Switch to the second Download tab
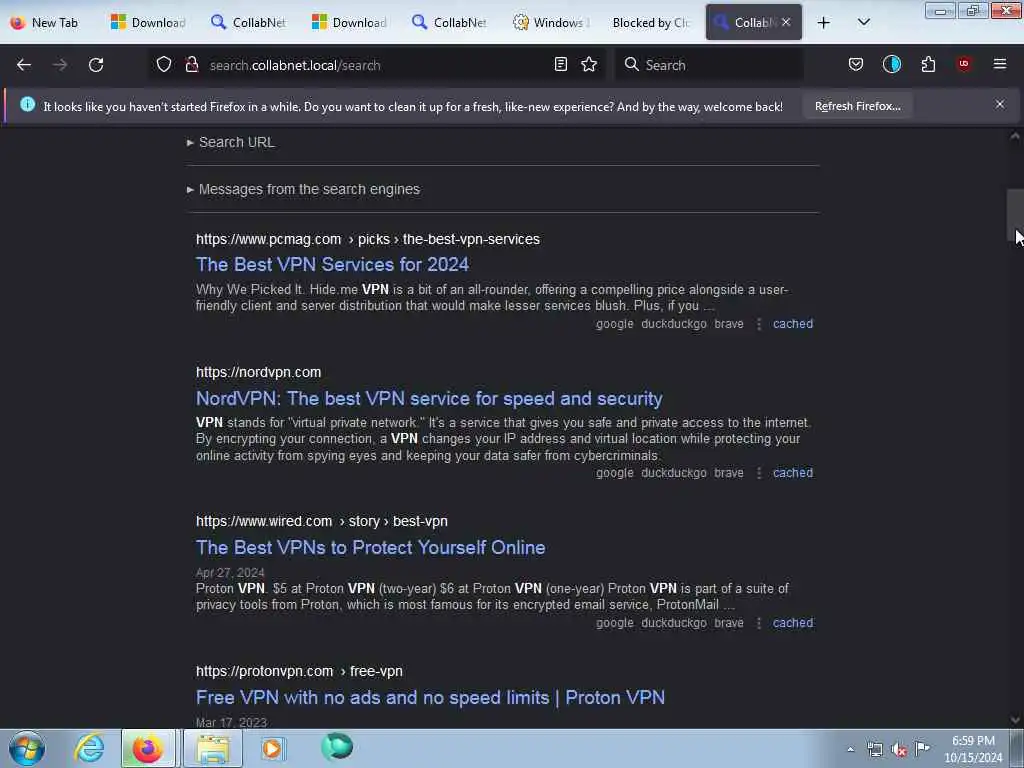Screen dimensions: 1024x768 [351, 22]
